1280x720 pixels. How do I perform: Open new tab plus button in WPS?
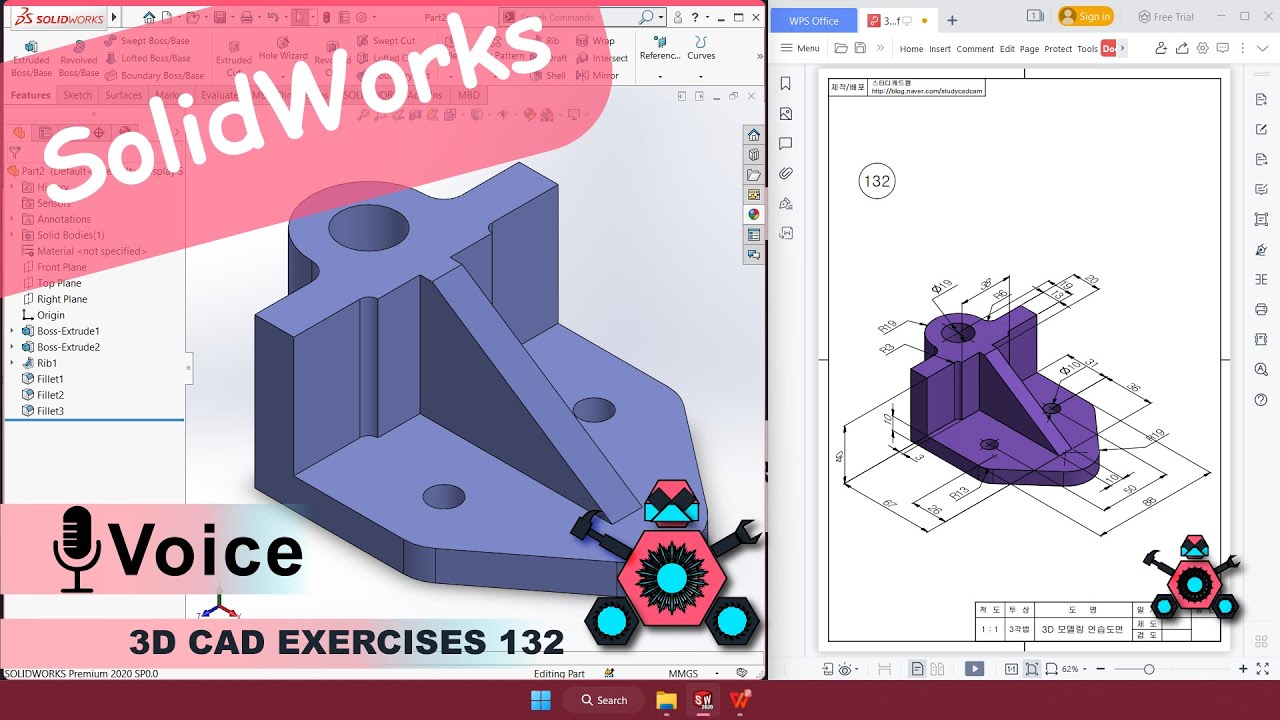pyautogui.click(x=952, y=20)
